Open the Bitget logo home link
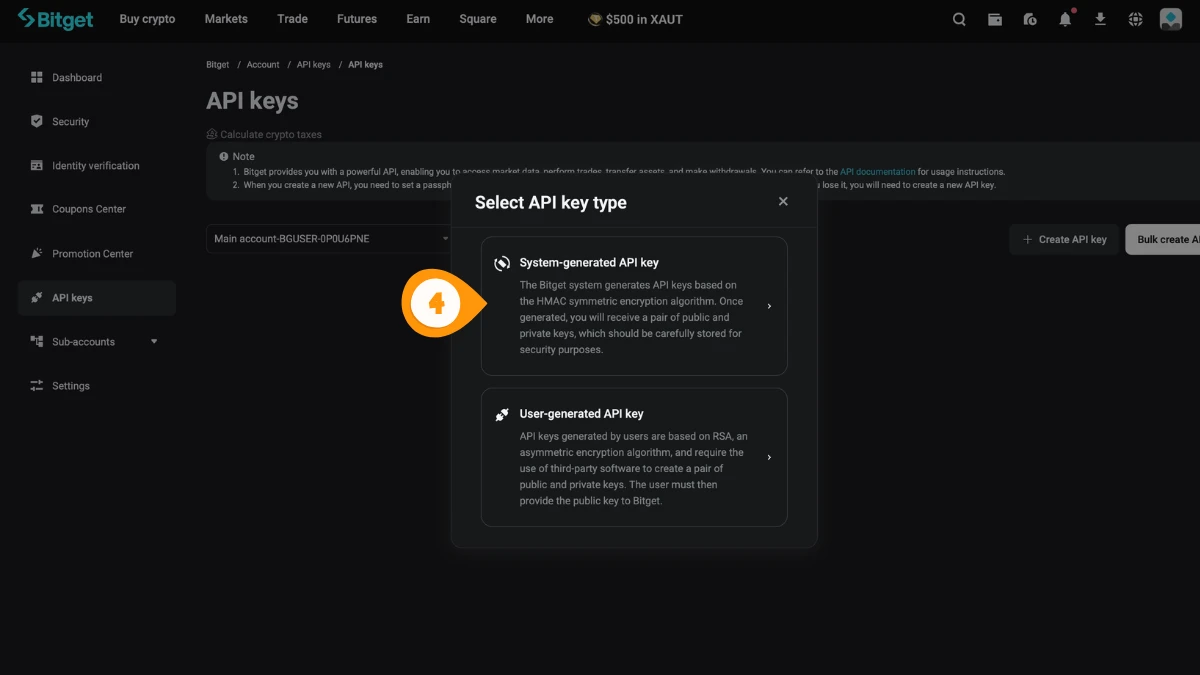 point(55,19)
